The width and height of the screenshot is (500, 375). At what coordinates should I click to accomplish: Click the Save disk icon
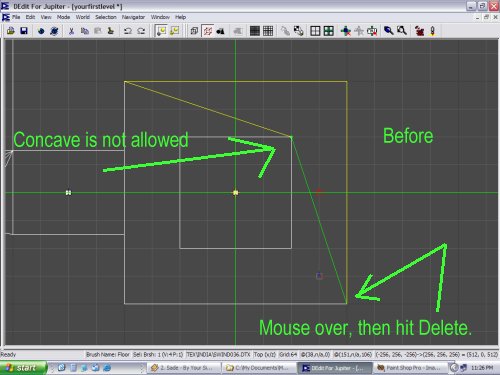(x=24, y=31)
